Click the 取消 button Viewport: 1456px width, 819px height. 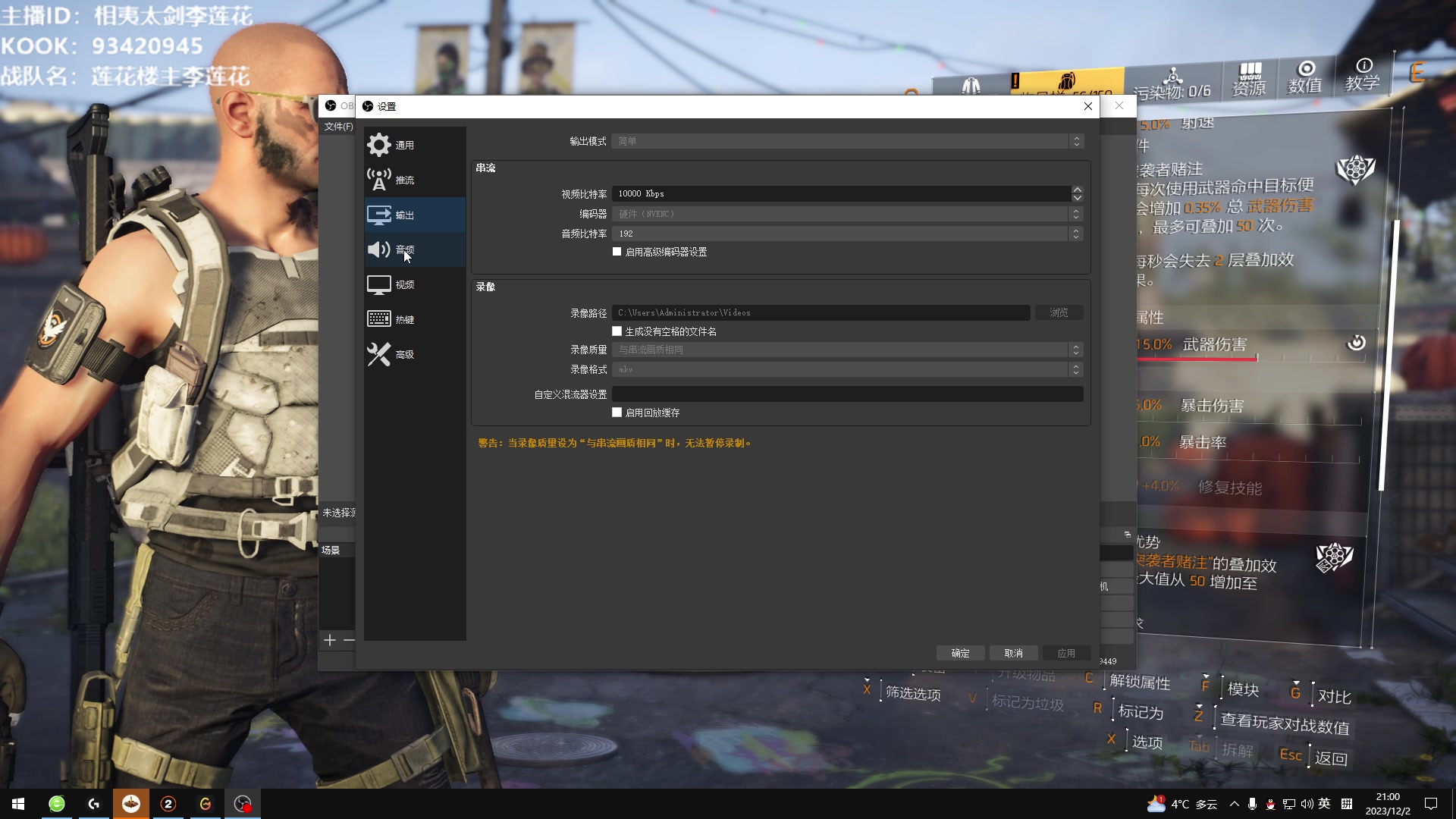click(x=1013, y=653)
